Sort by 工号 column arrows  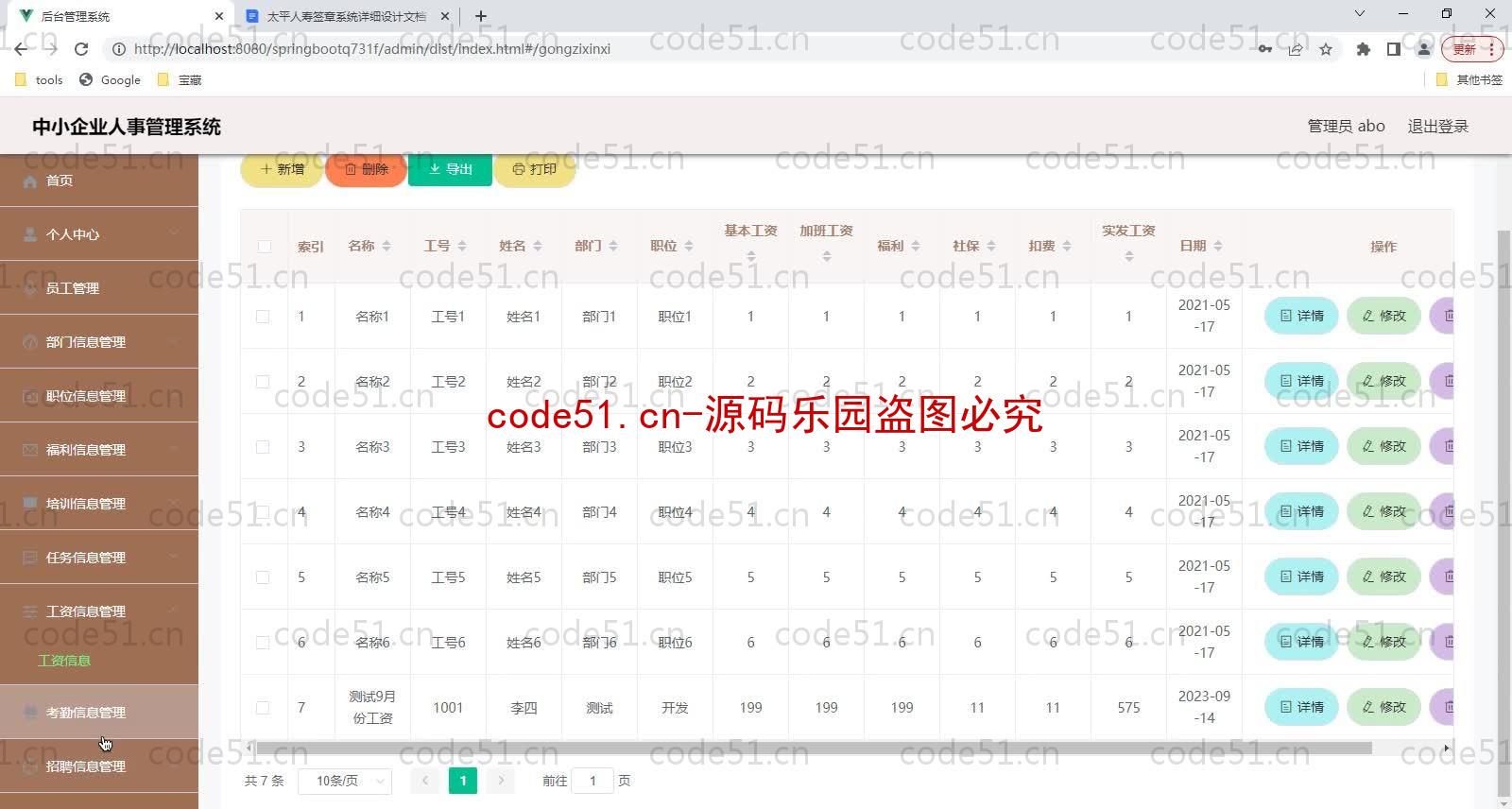tap(462, 246)
